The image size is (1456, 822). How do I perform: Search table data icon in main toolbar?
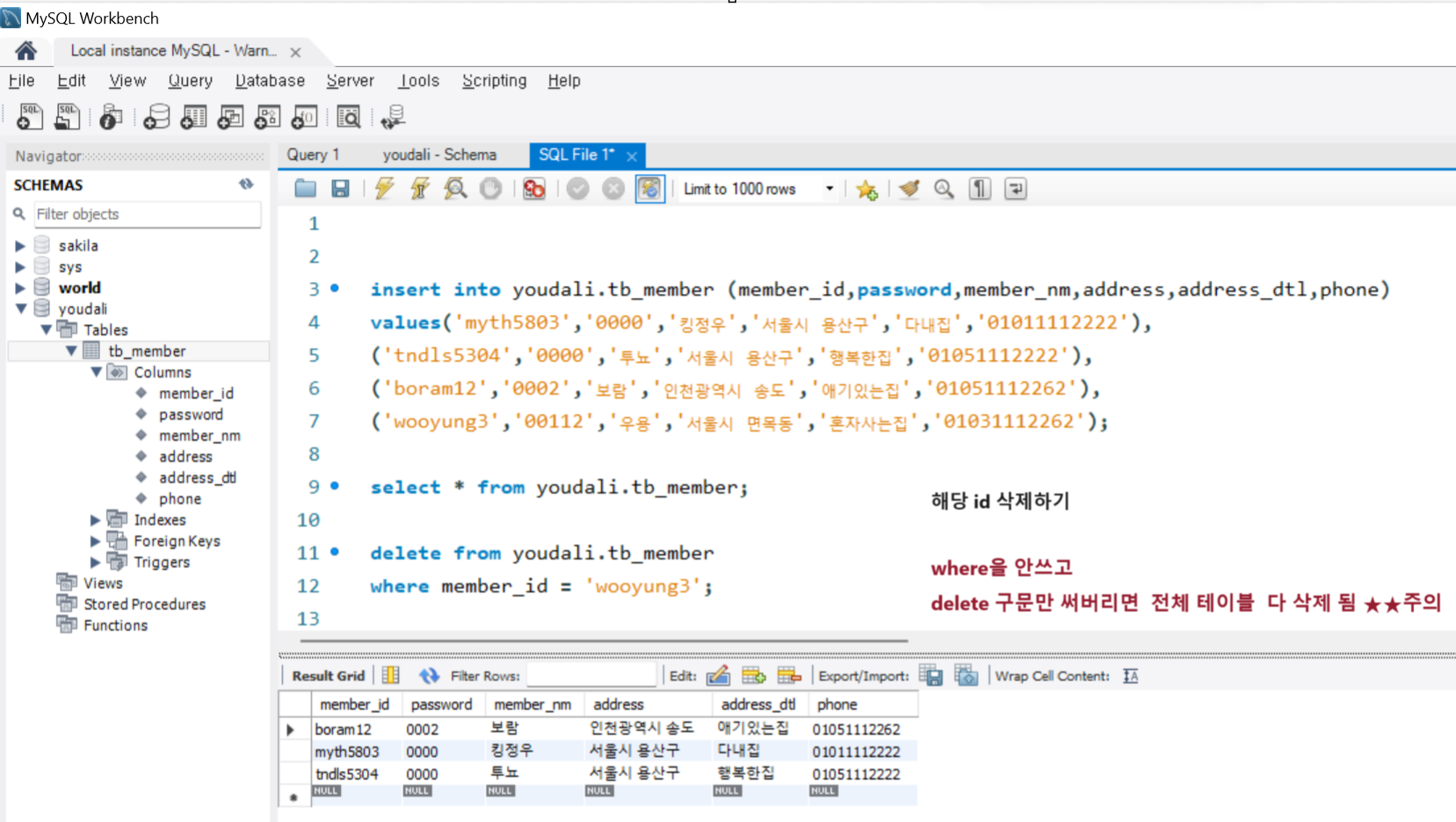coord(349,116)
